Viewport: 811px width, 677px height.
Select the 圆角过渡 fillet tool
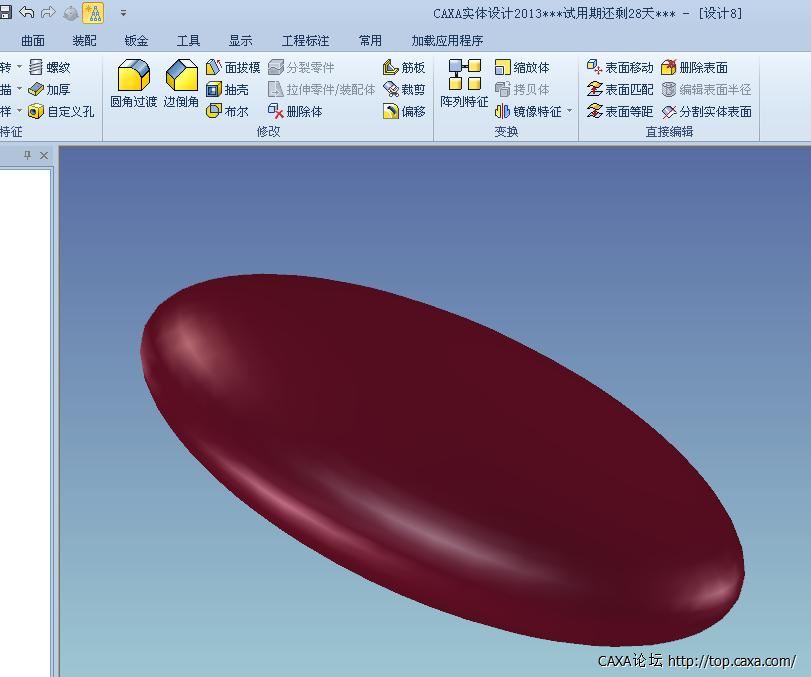(x=133, y=83)
